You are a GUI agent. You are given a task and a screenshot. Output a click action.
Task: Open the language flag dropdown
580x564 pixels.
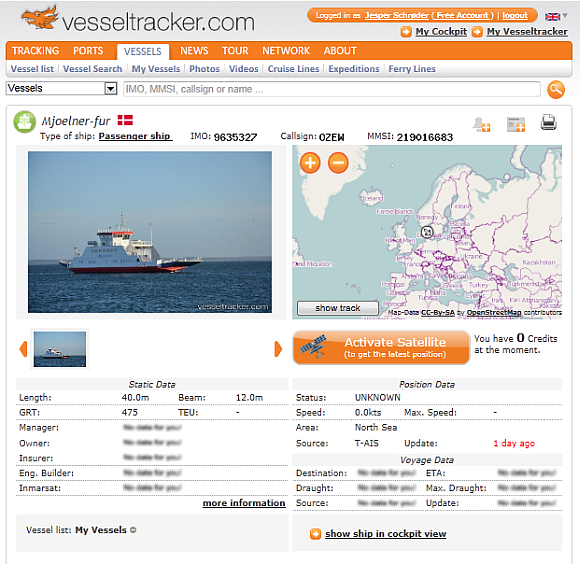pos(556,16)
